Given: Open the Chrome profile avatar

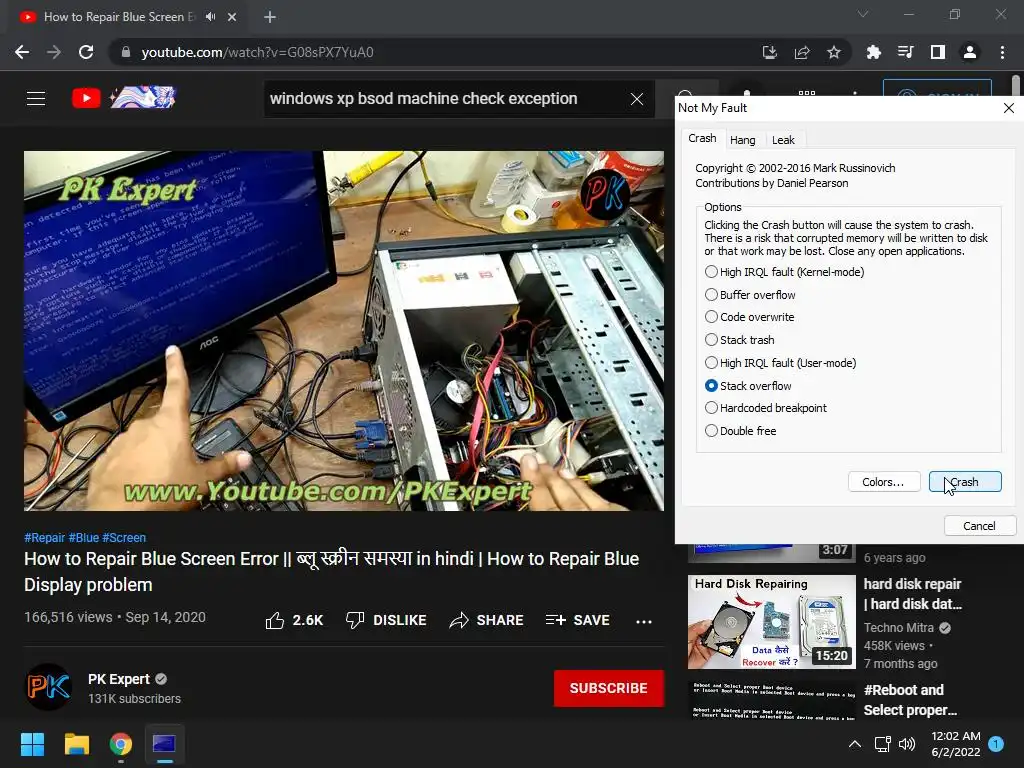Looking at the screenshot, I should (970, 52).
